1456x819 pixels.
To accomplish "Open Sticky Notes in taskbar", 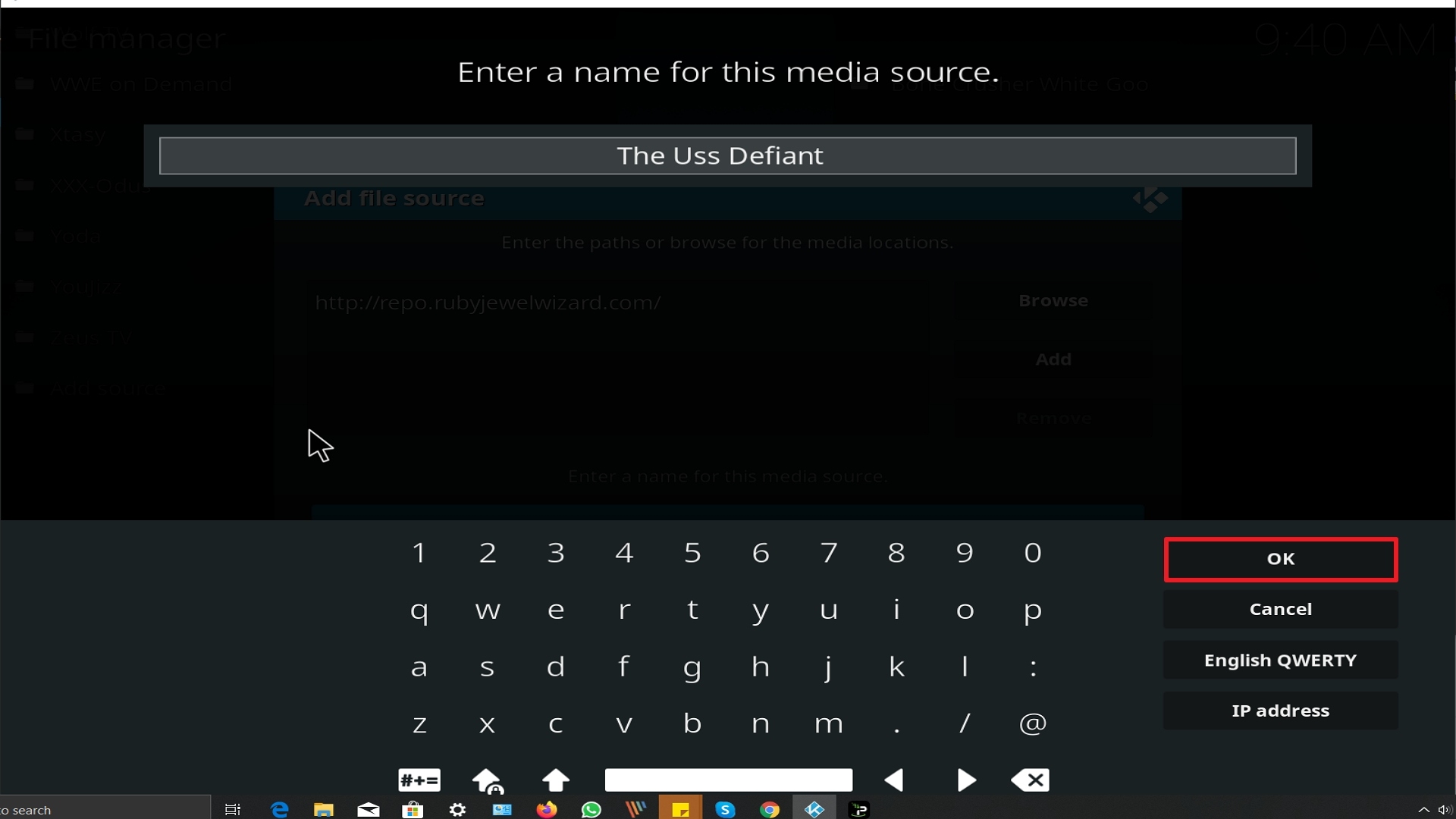I will (680, 809).
